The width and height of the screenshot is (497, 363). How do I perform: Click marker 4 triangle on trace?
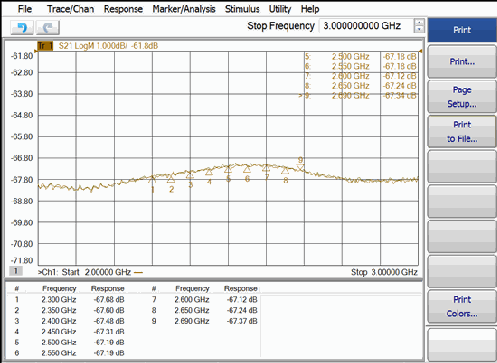click(x=209, y=172)
